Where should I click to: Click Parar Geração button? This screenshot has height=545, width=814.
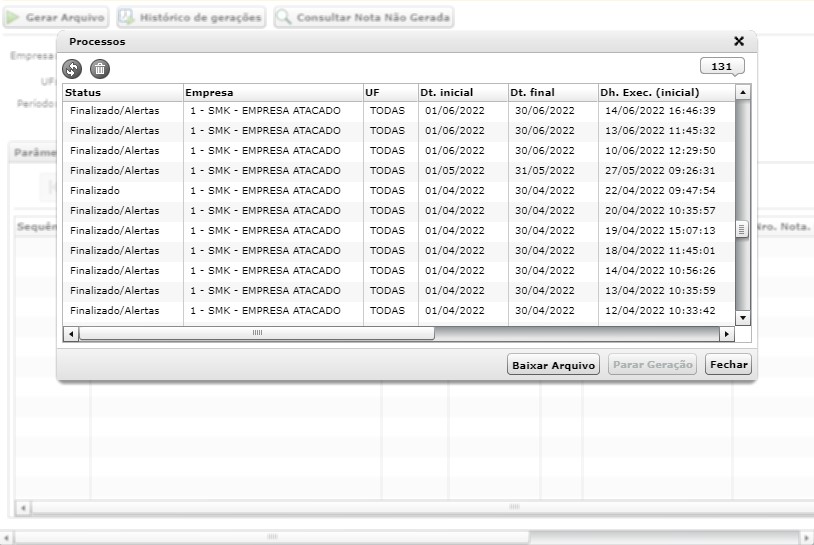pos(653,364)
